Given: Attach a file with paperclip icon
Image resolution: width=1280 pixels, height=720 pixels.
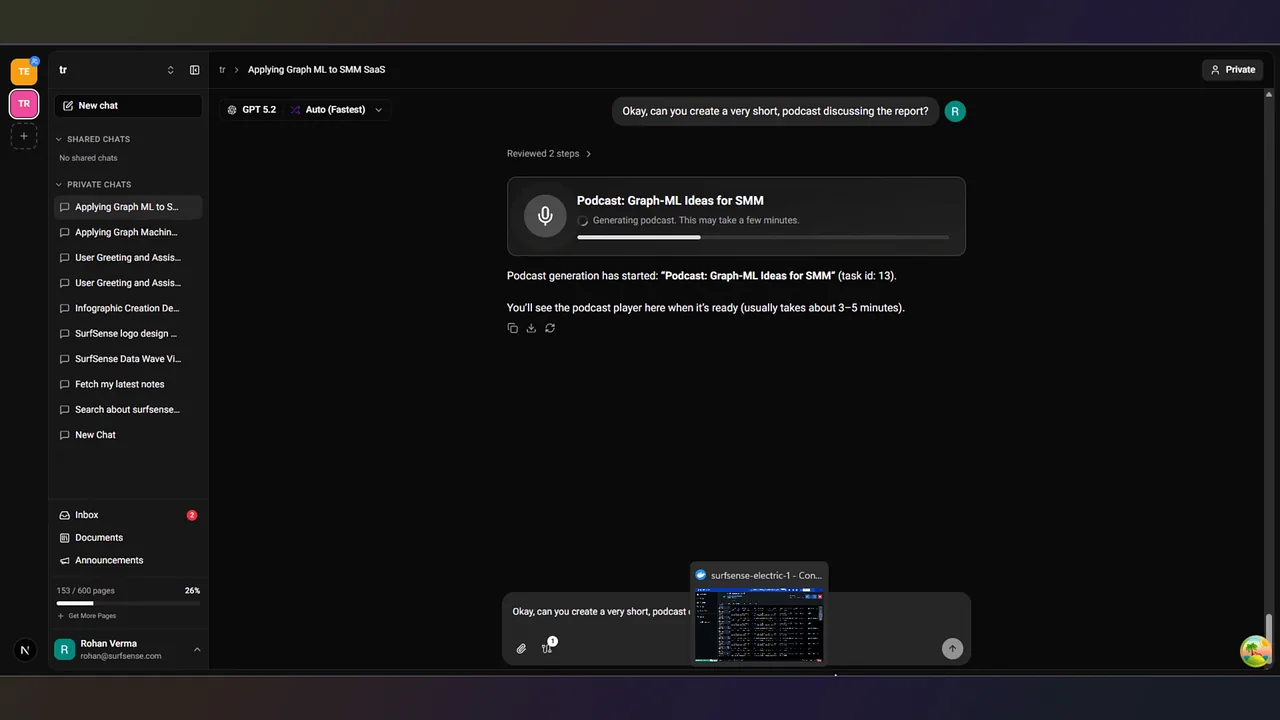Looking at the screenshot, I should [521, 649].
